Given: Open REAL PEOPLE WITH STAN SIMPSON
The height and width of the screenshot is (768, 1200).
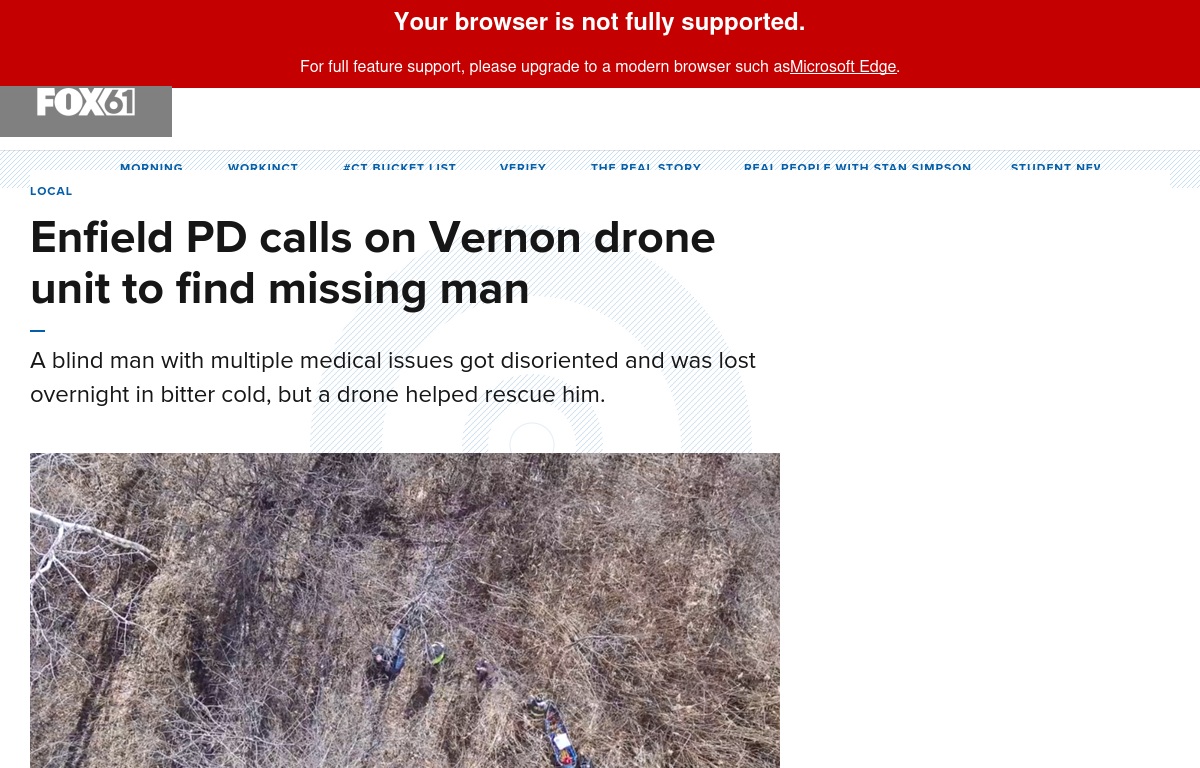Looking at the screenshot, I should click(858, 167).
